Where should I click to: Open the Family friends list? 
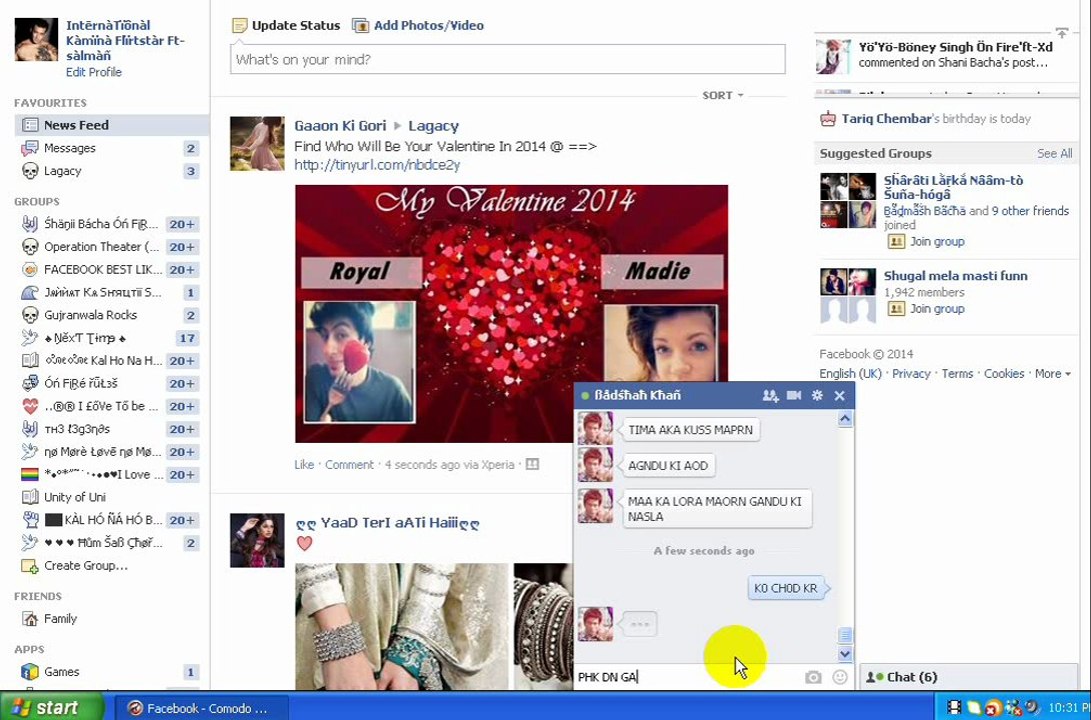pyautogui.click(x=60, y=618)
